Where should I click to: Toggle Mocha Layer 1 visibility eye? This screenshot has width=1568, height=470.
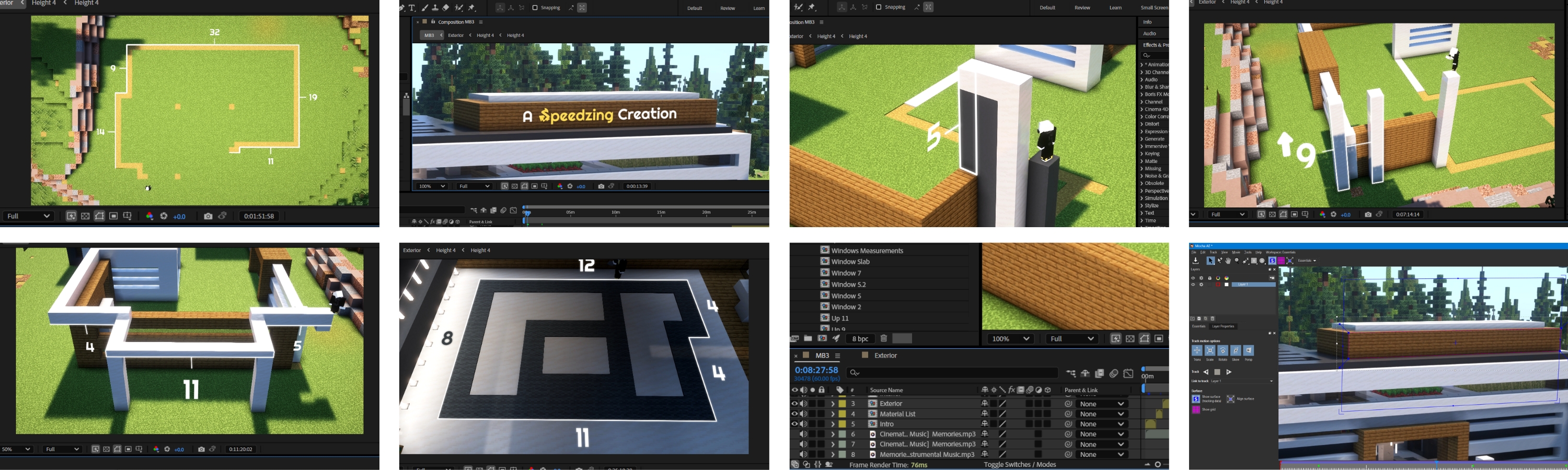1193,285
